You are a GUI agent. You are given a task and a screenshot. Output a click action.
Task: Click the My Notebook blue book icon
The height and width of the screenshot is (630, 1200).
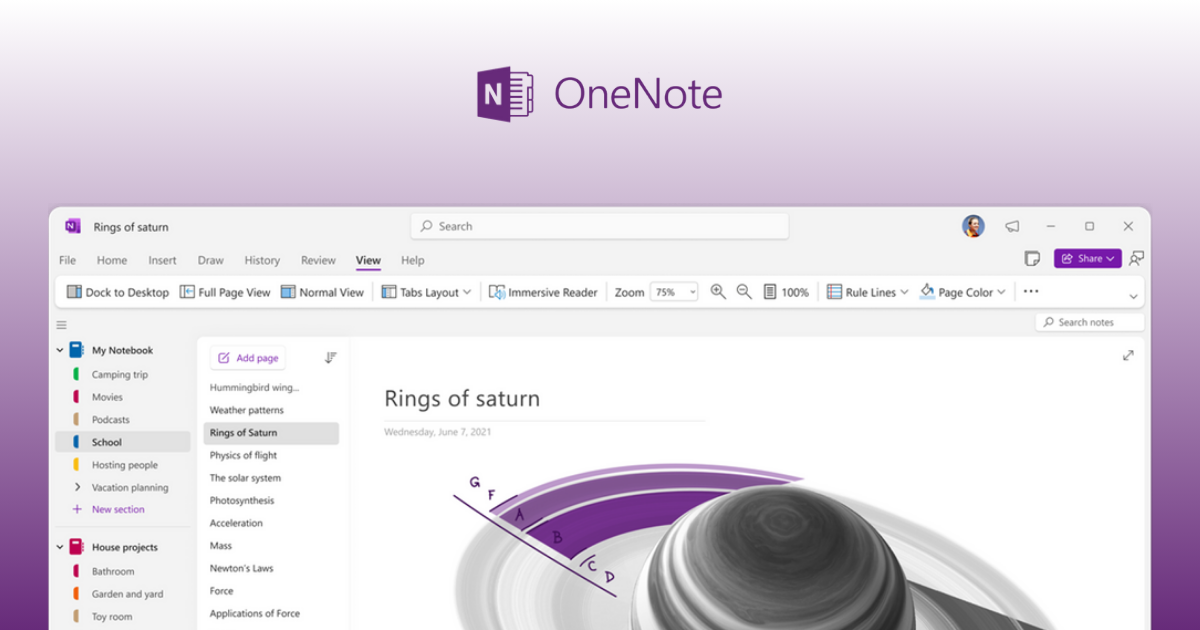[76, 350]
